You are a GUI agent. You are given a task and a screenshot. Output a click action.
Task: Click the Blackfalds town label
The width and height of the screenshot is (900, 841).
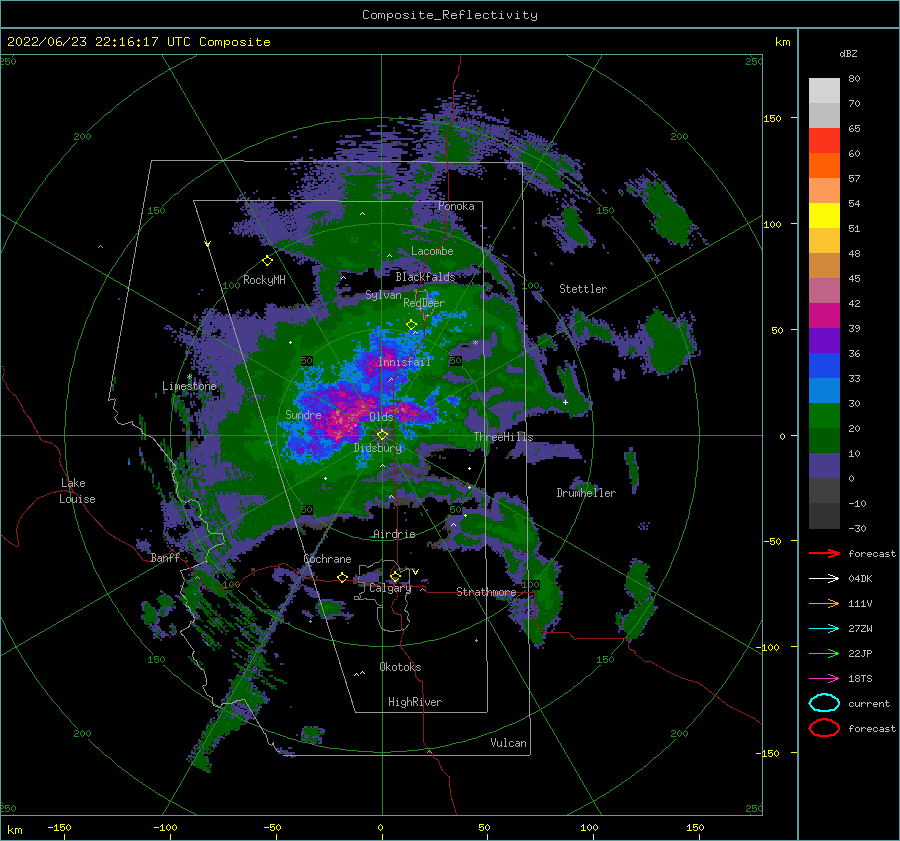[x=425, y=277]
